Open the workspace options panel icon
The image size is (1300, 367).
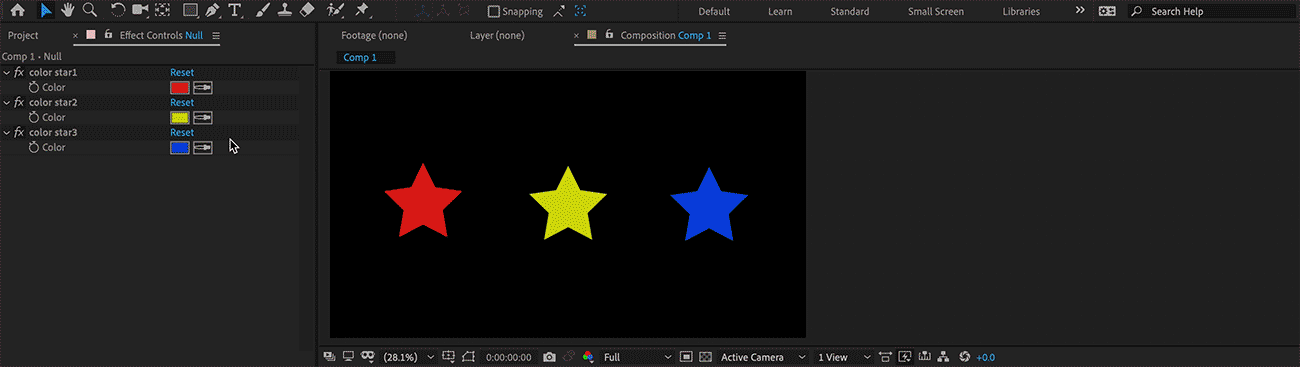pyautogui.click(x=1107, y=11)
